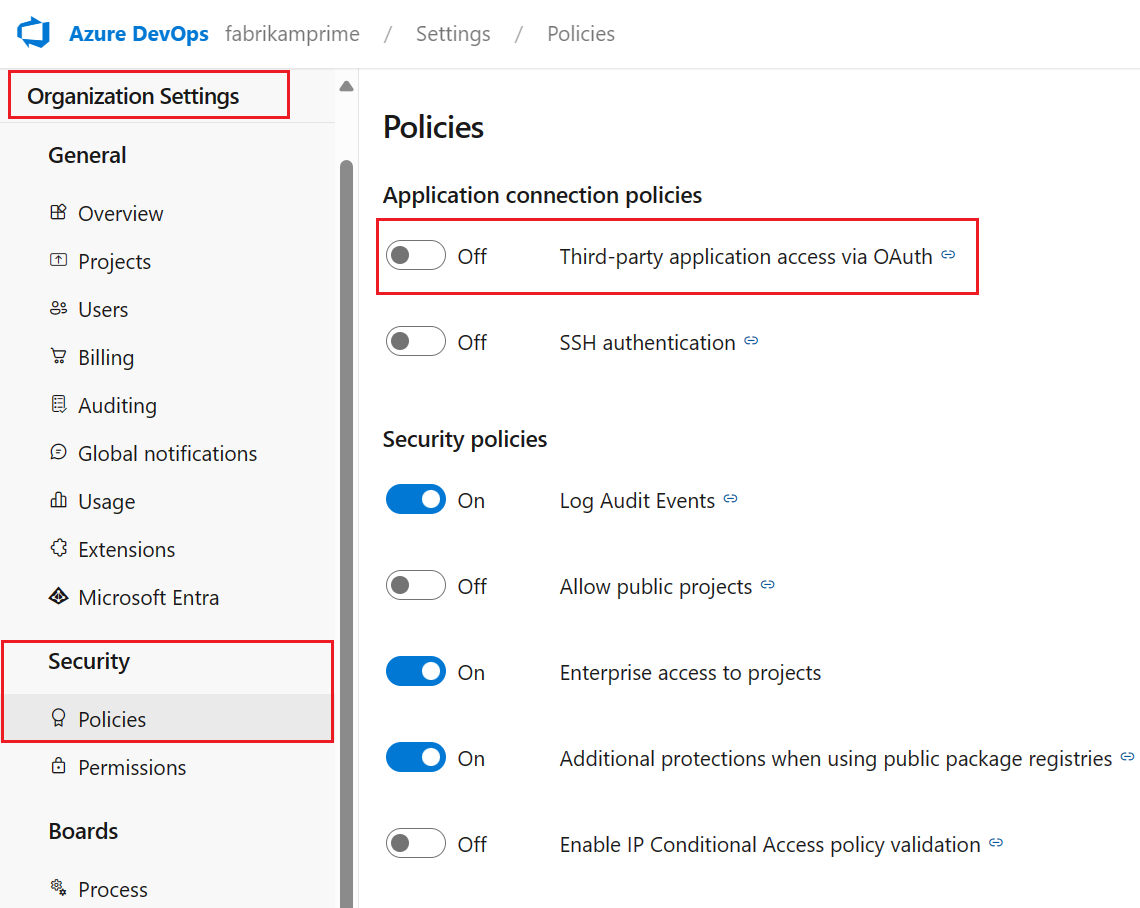Turn on SSH authentication toggle
The height and width of the screenshot is (908, 1140).
pyautogui.click(x=416, y=341)
